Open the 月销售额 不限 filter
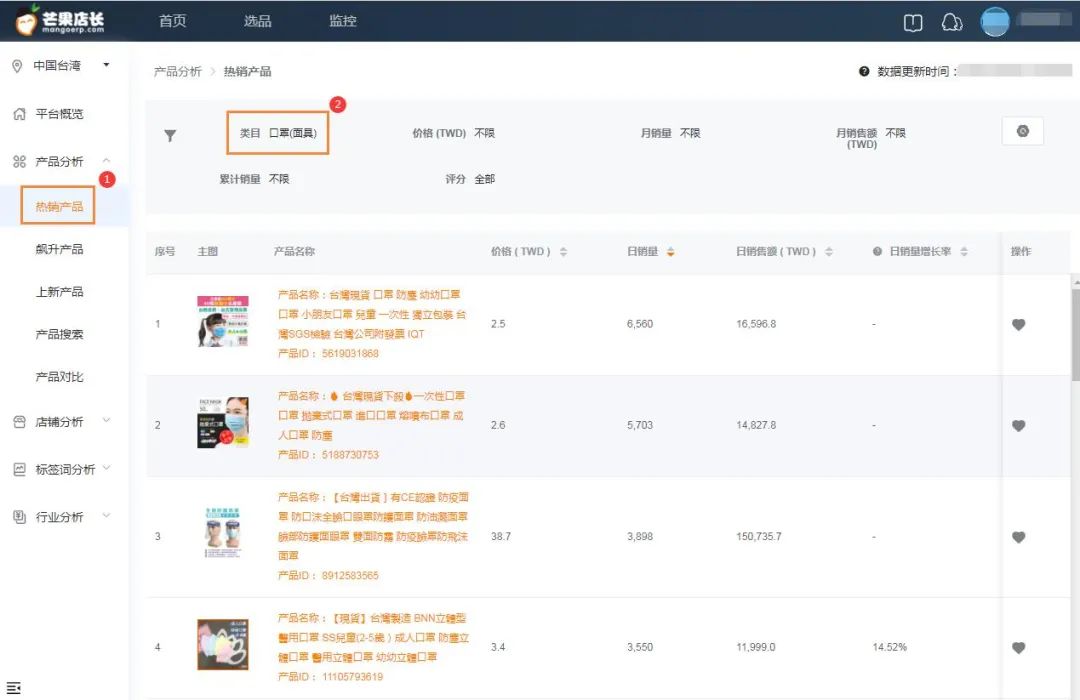Screen dimensions: 1080x700 [x=871, y=138]
